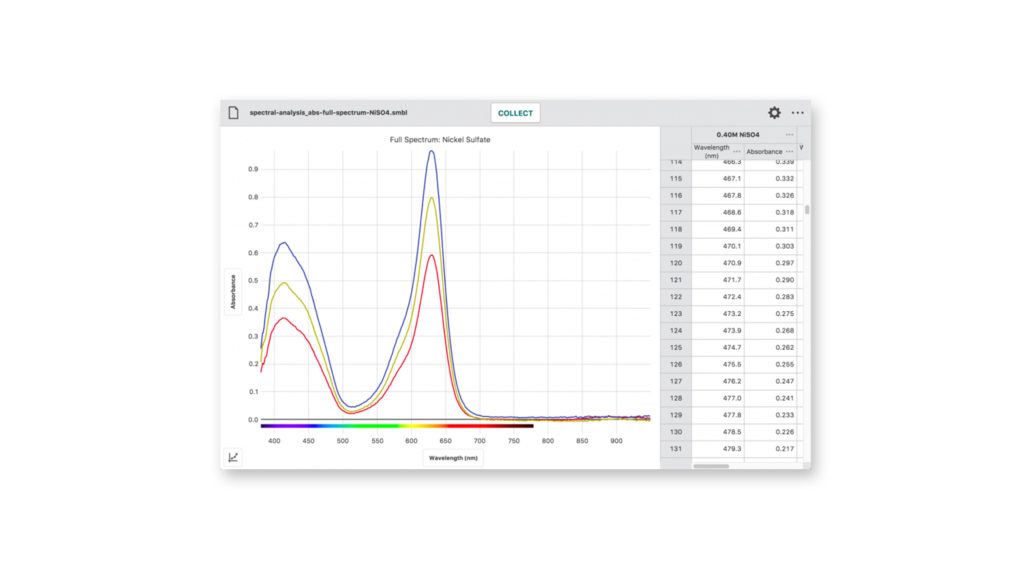Image resolution: width=1024 pixels, height=576 pixels.
Task: Open the settings gear icon
Action: 775,113
